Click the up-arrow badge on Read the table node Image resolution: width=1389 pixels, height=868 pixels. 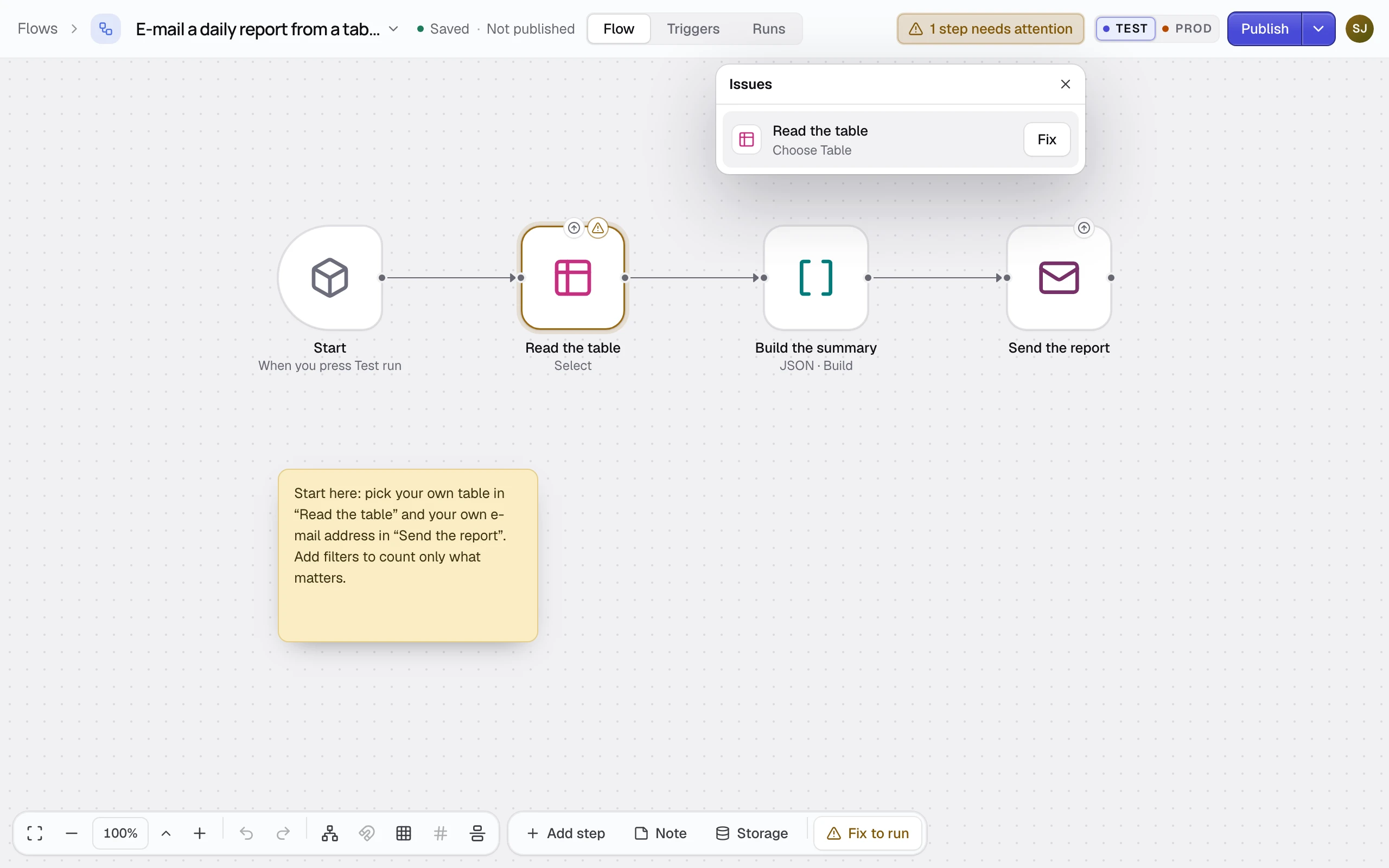[574, 228]
